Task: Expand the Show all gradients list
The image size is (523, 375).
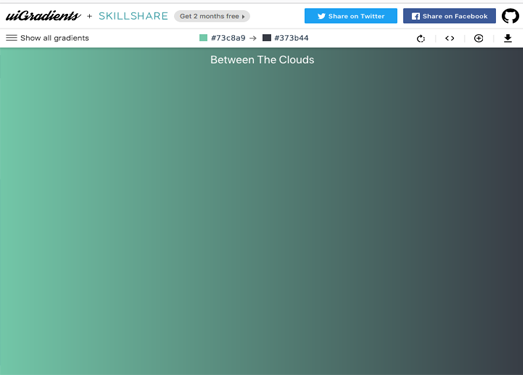Action: pyautogui.click(x=47, y=38)
